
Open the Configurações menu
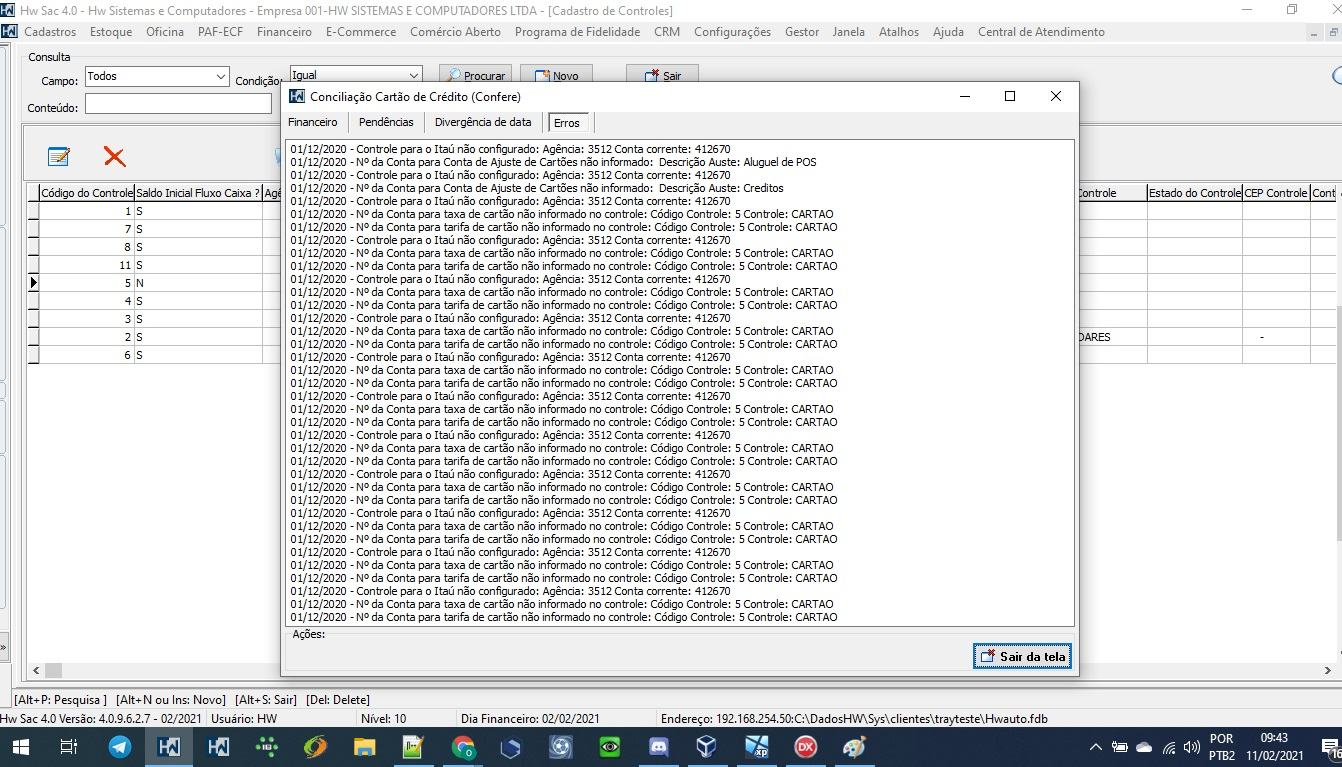(732, 32)
